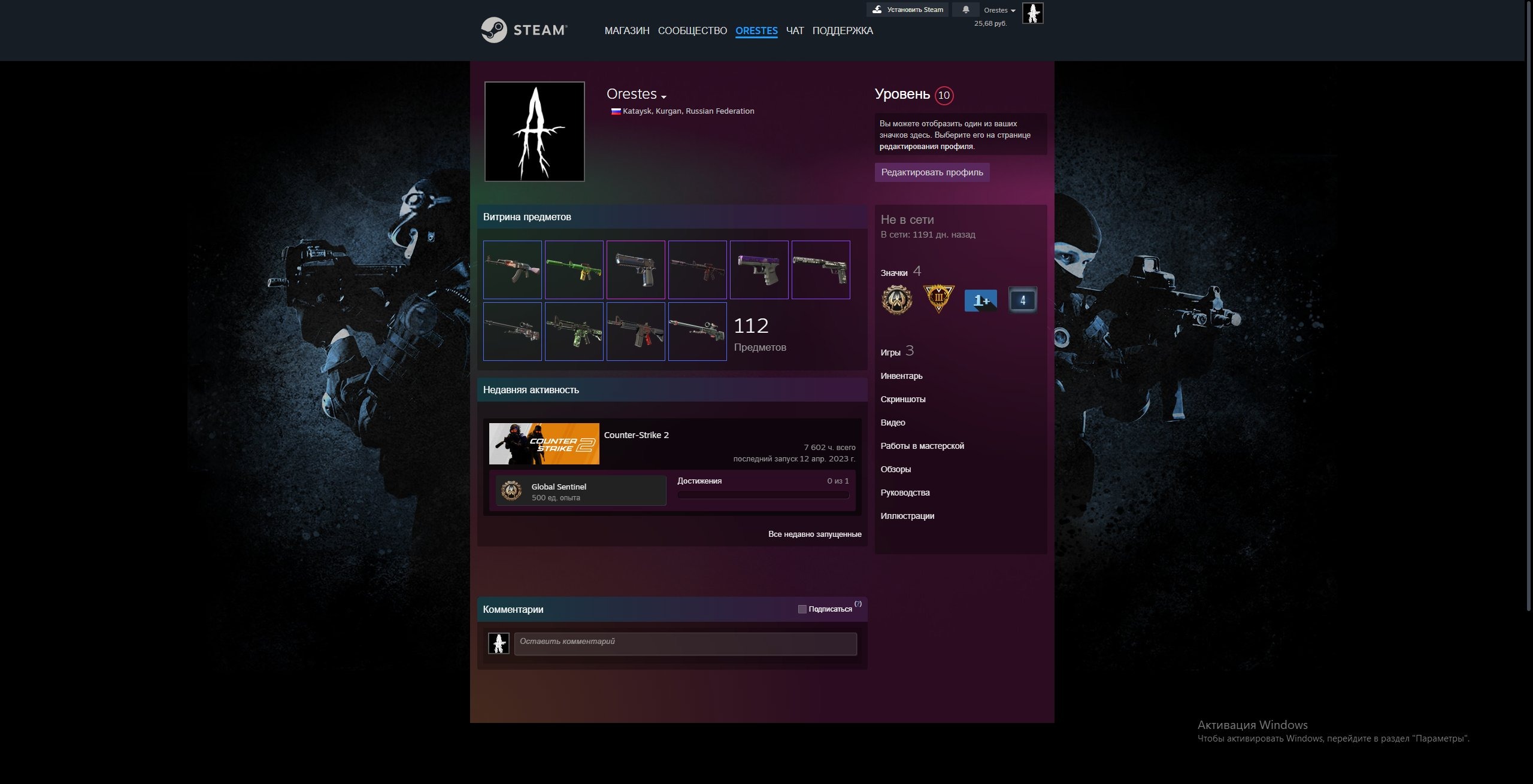Click the Достижения achievements label
The width and height of the screenshot is (1533, 784).
pyautogui.click(x=699, y=481)
